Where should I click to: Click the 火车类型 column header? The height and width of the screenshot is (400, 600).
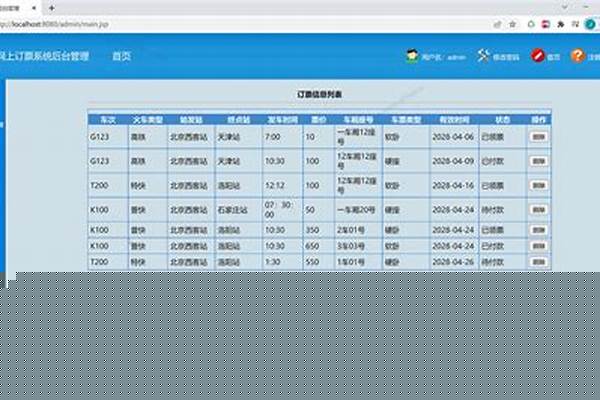tap(148, 120)
